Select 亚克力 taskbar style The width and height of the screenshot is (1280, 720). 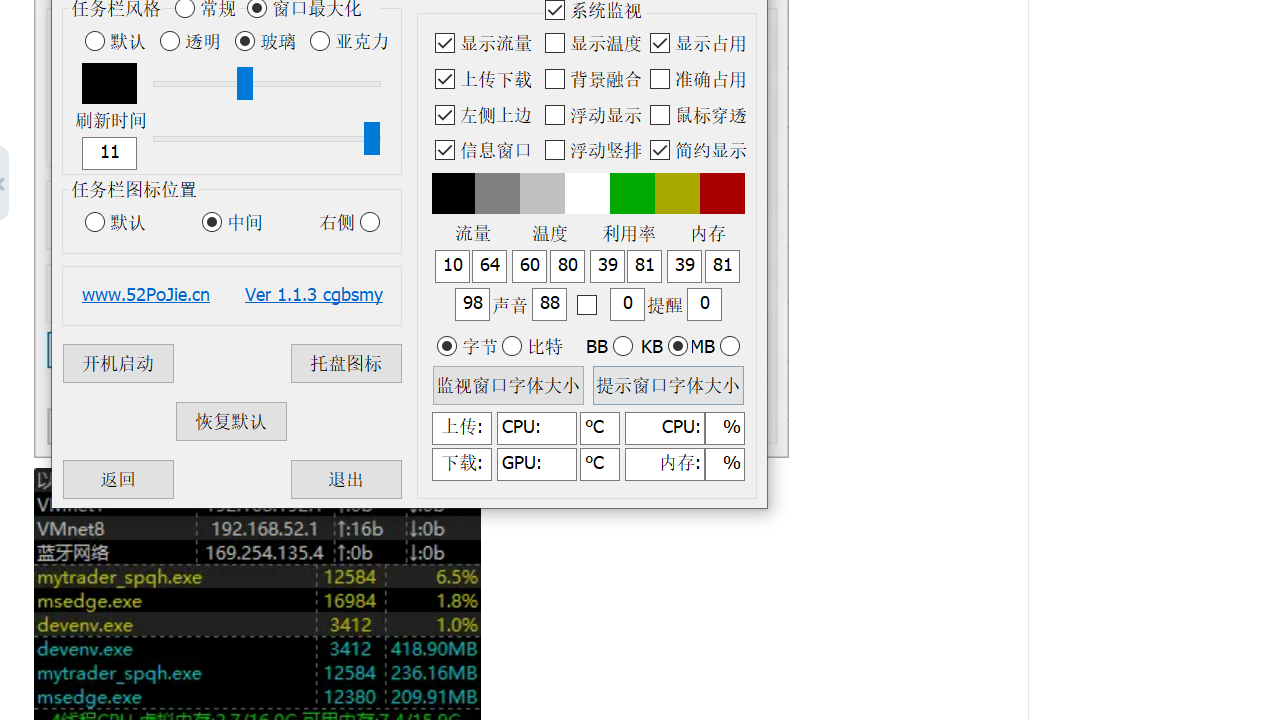click(320, 41)
